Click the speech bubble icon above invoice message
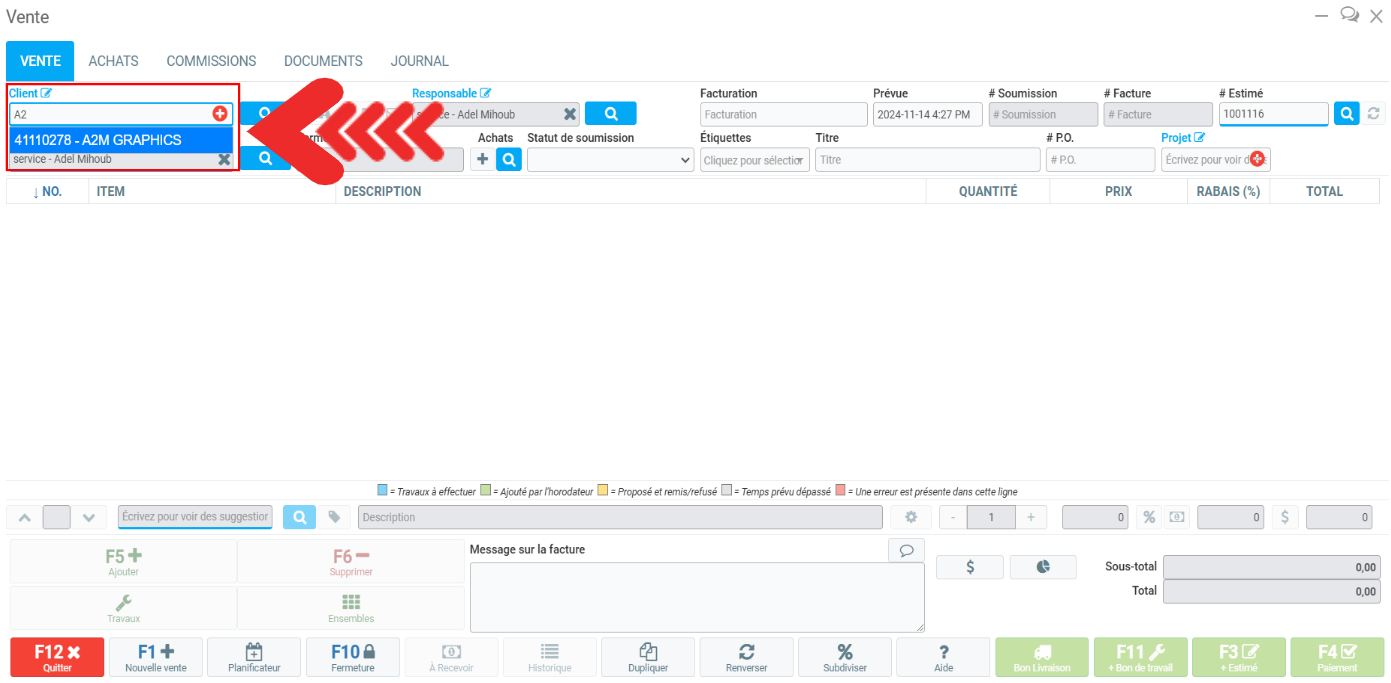 click(x=906, y=550)
